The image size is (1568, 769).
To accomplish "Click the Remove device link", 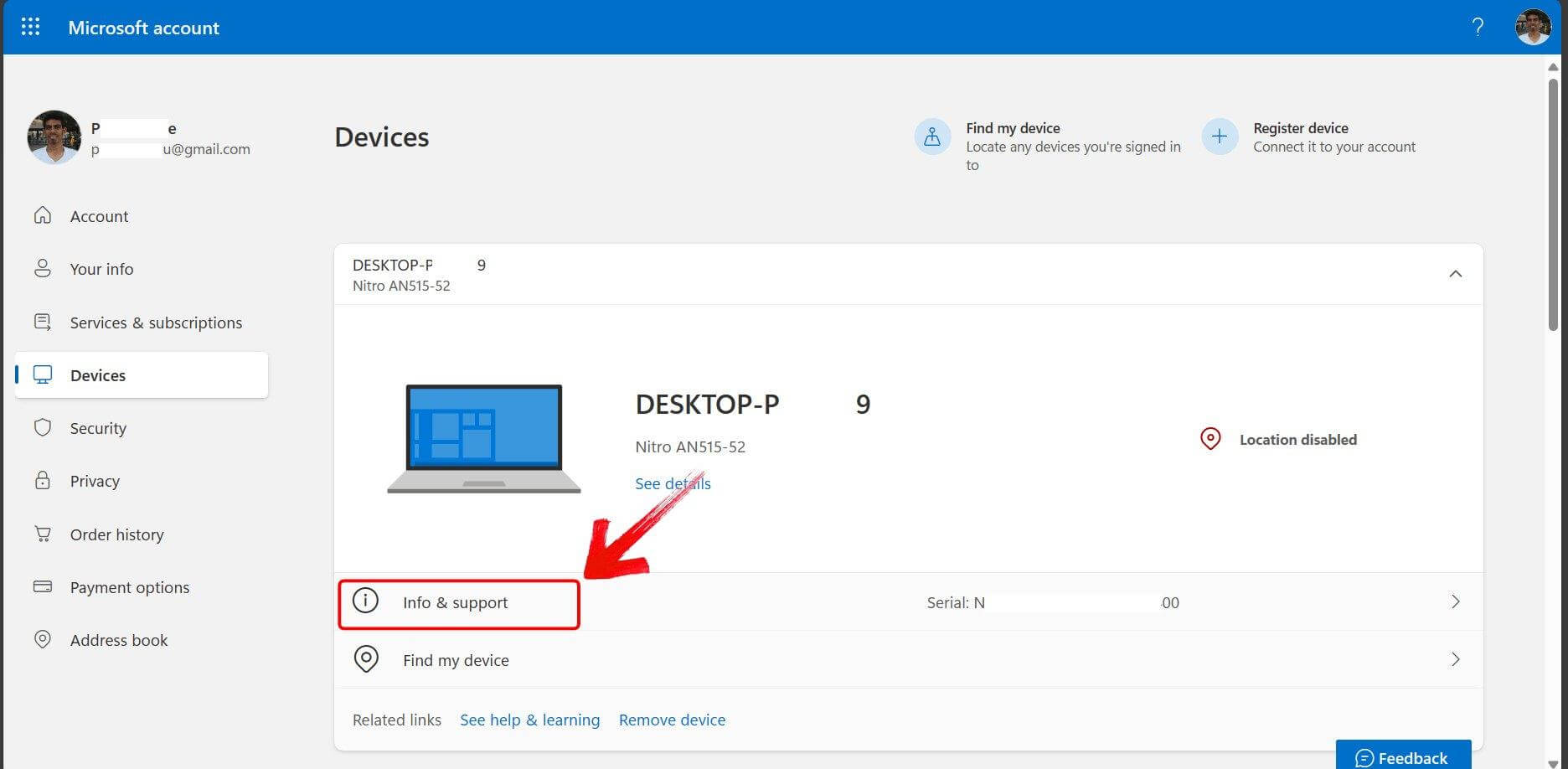I will point(672,720).
